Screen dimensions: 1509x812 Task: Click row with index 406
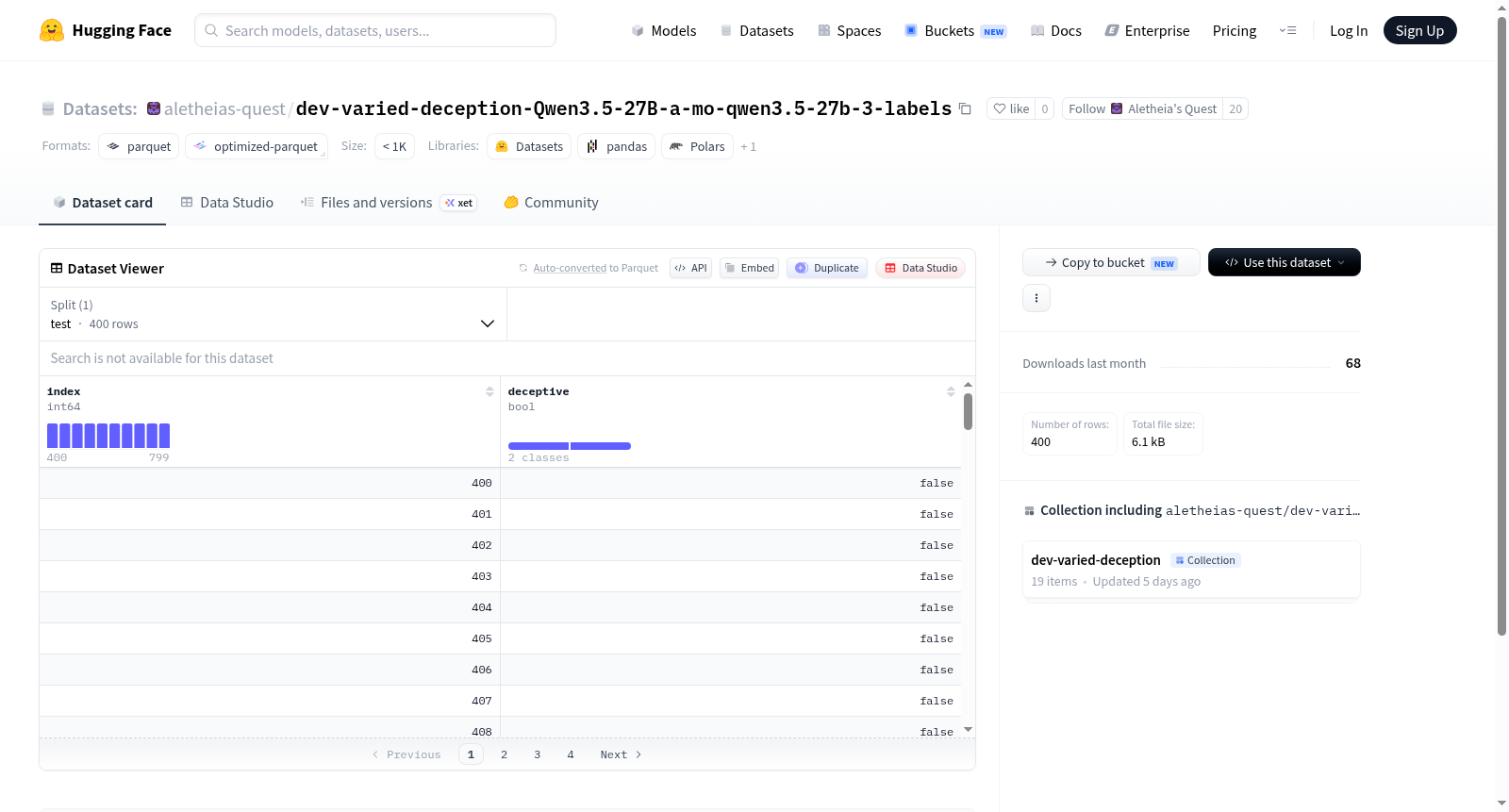(500, 670)
